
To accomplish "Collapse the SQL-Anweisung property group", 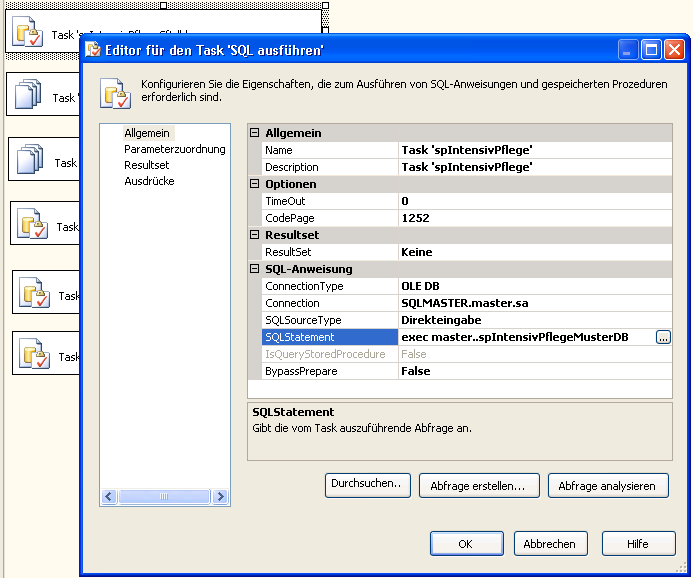I will [254, 269].
